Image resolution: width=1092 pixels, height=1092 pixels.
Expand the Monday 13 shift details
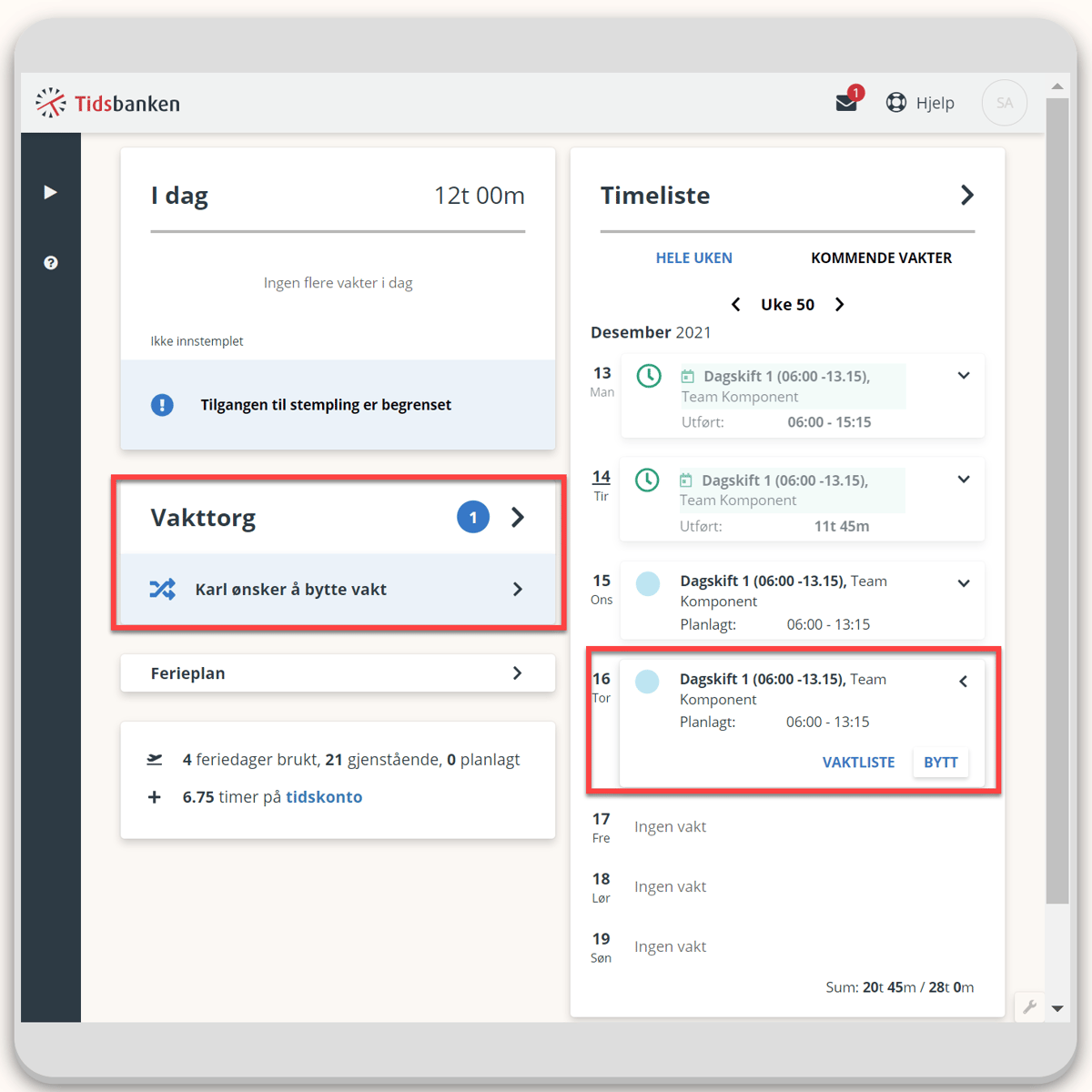click(x=964, y=376)
